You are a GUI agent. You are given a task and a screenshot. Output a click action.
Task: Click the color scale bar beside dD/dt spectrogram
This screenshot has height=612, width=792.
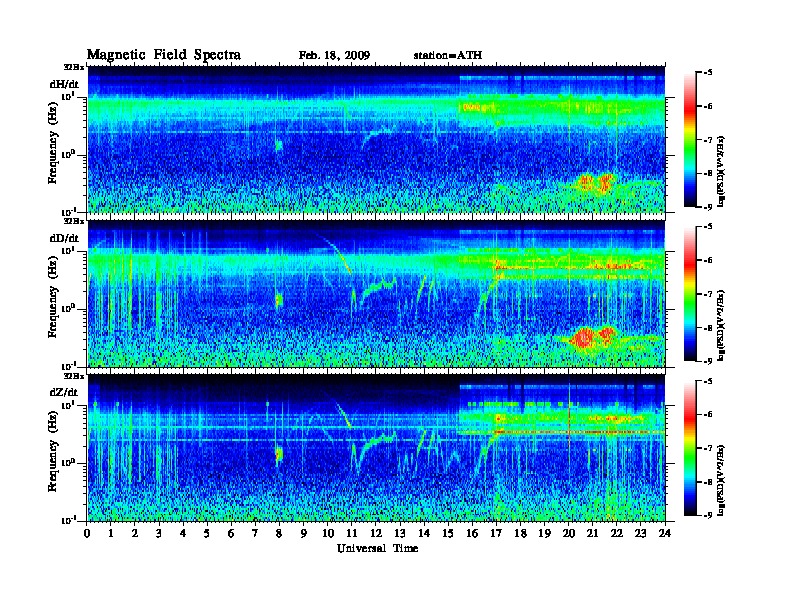[x=690, y=294]
